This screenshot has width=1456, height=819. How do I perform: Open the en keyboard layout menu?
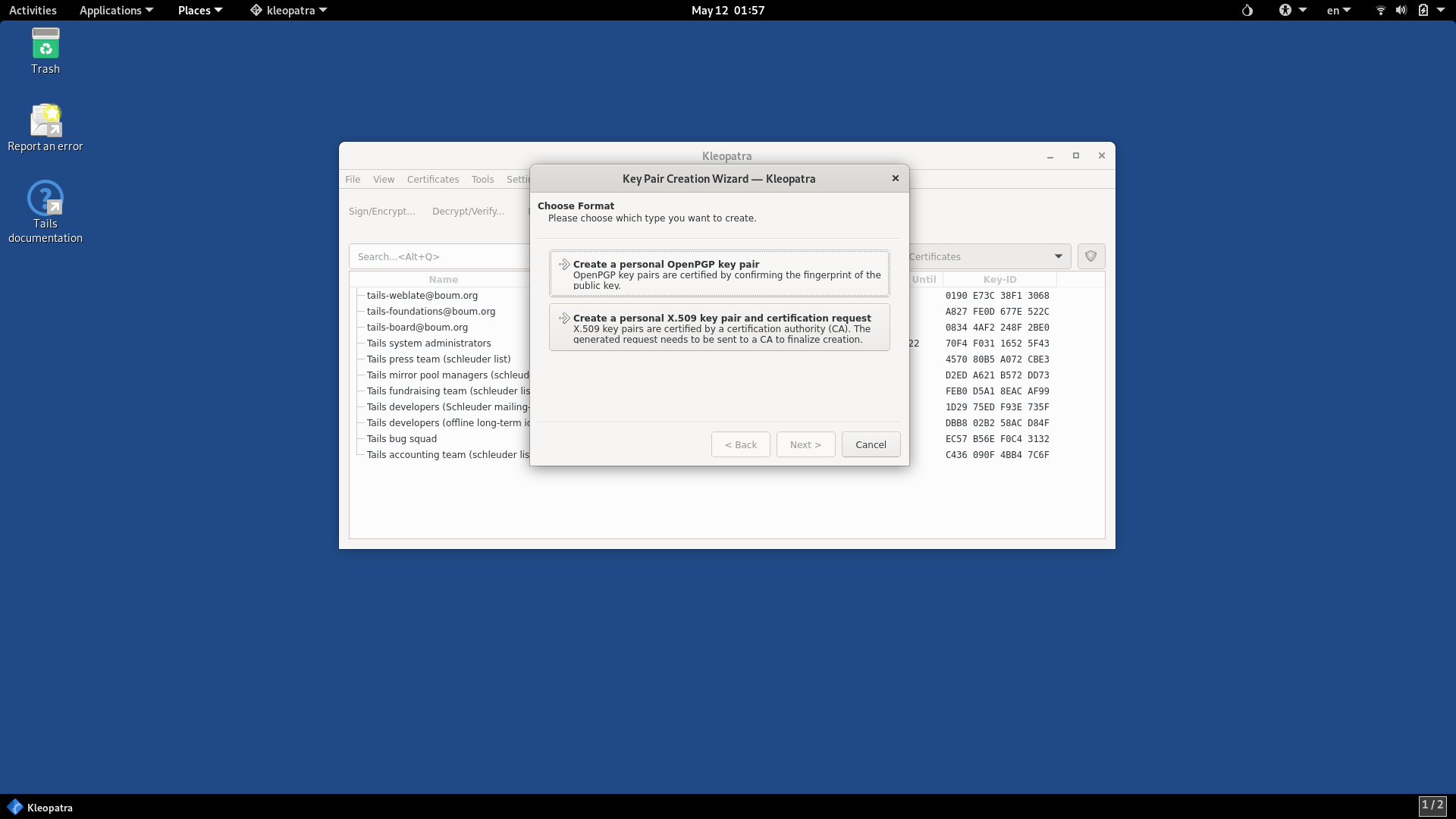(1338, 11)
